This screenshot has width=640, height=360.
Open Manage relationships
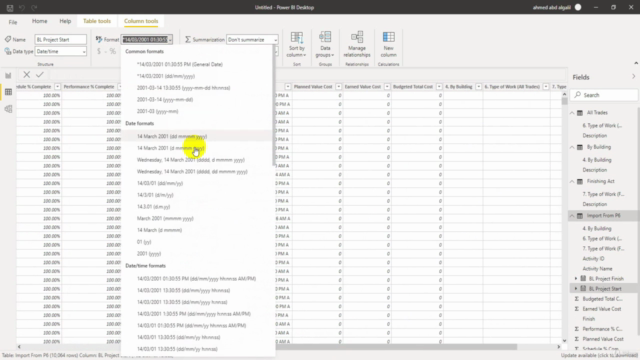pyautogui.click(x=357, y=44)
